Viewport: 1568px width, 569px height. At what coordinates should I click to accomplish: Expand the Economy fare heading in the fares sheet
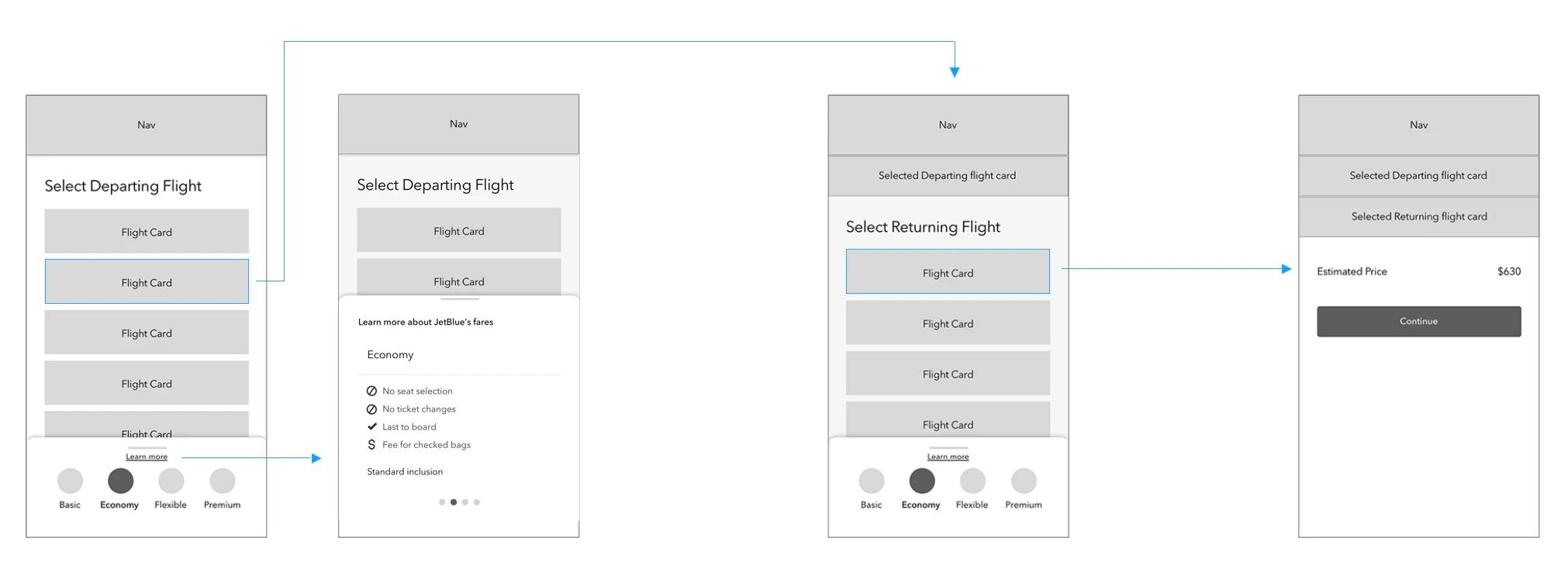[390, 355]
